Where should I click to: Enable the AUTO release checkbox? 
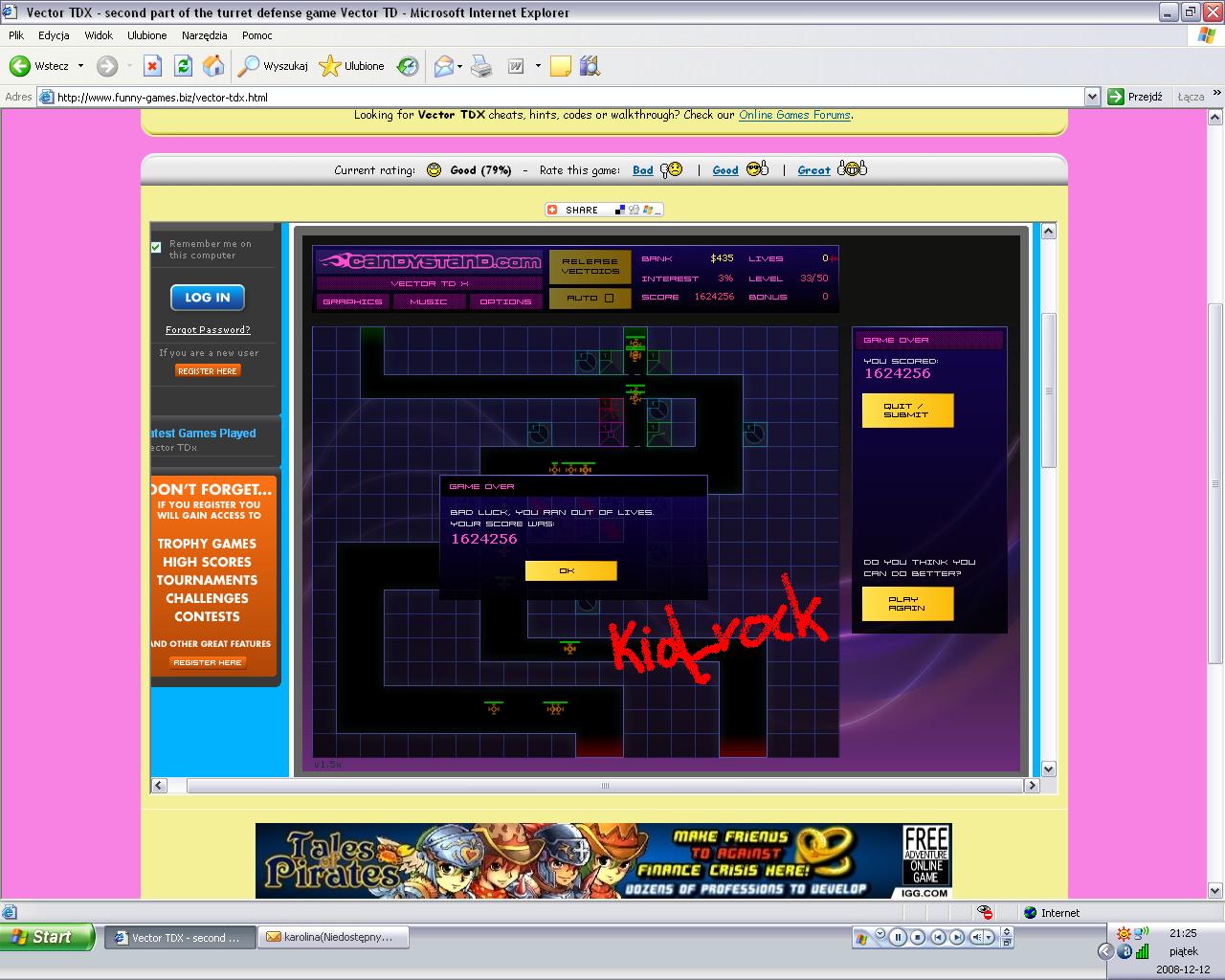609,298
